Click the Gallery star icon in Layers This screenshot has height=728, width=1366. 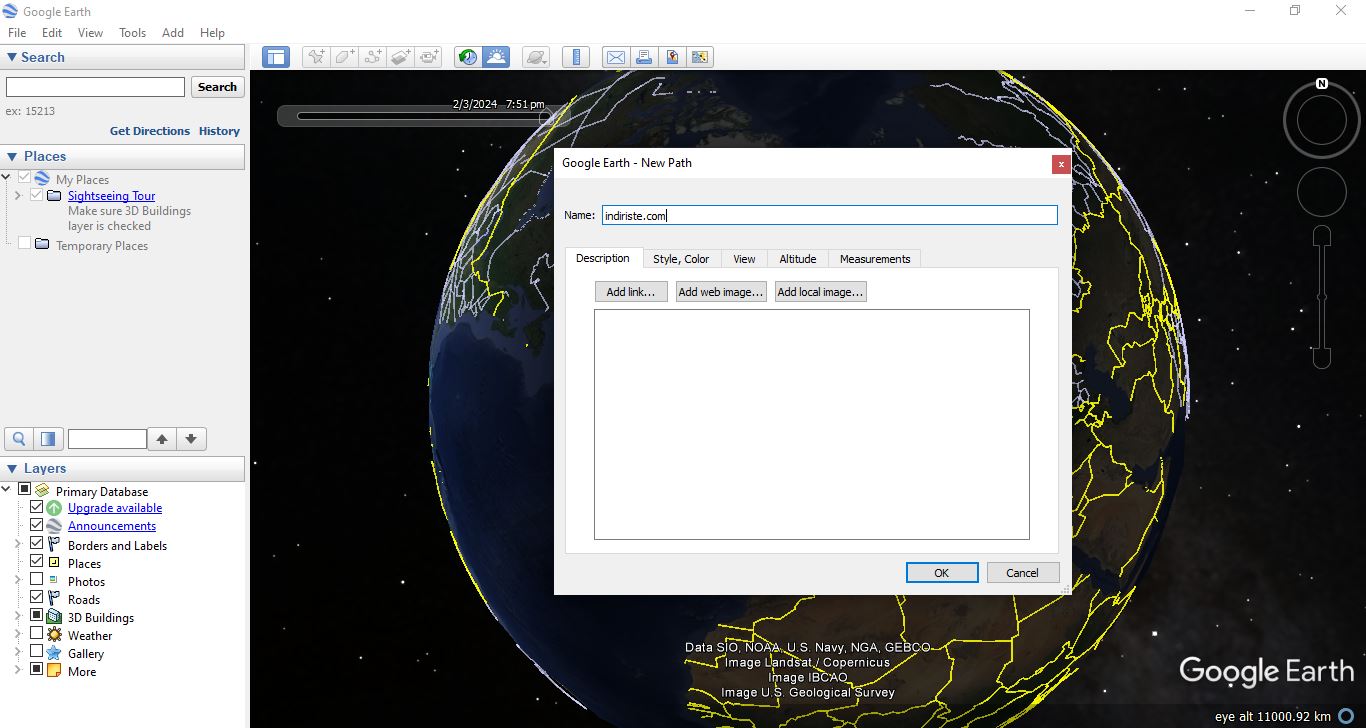(54, 653)
